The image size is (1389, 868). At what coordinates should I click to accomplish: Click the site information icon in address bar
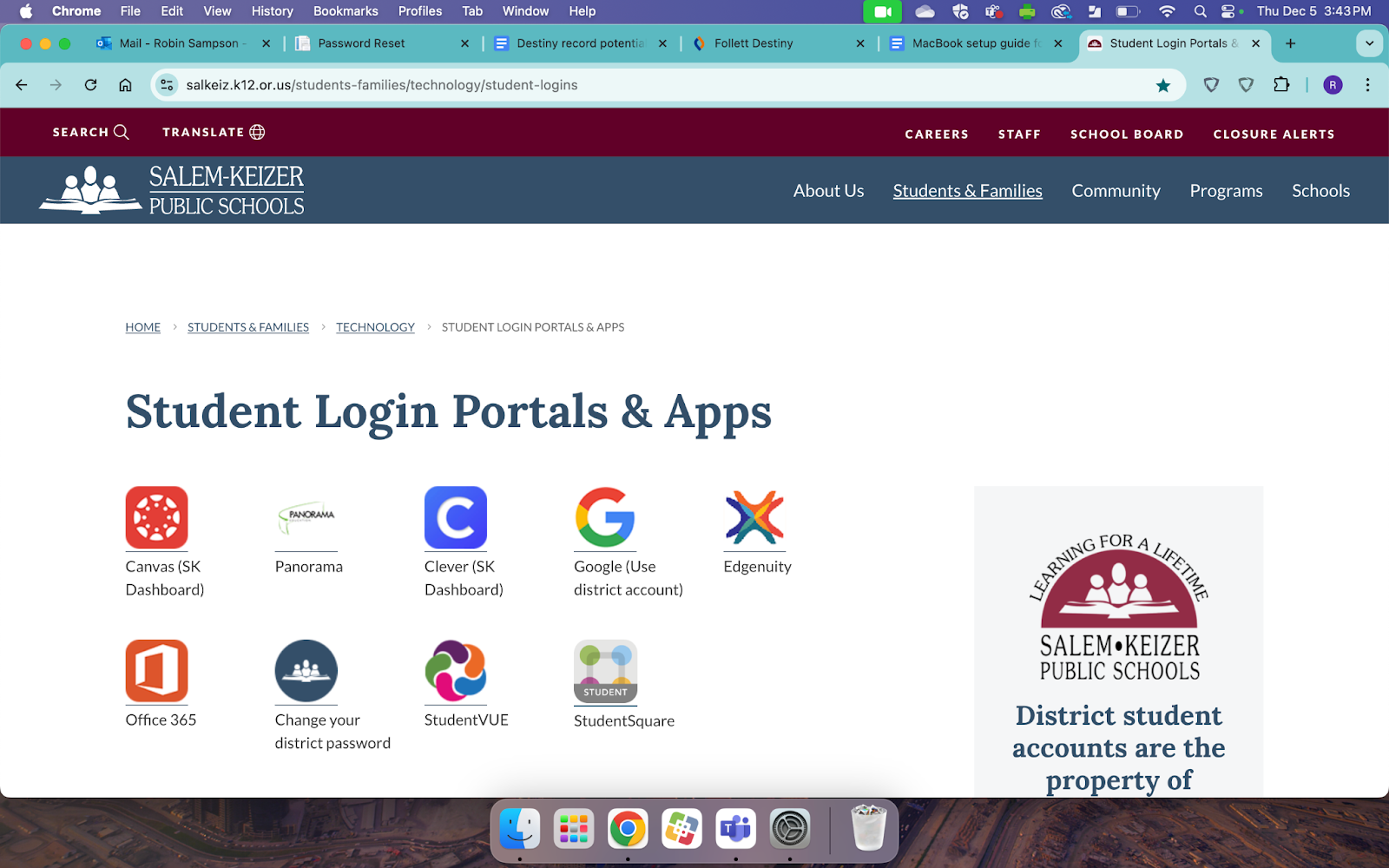tap(168, 85)
